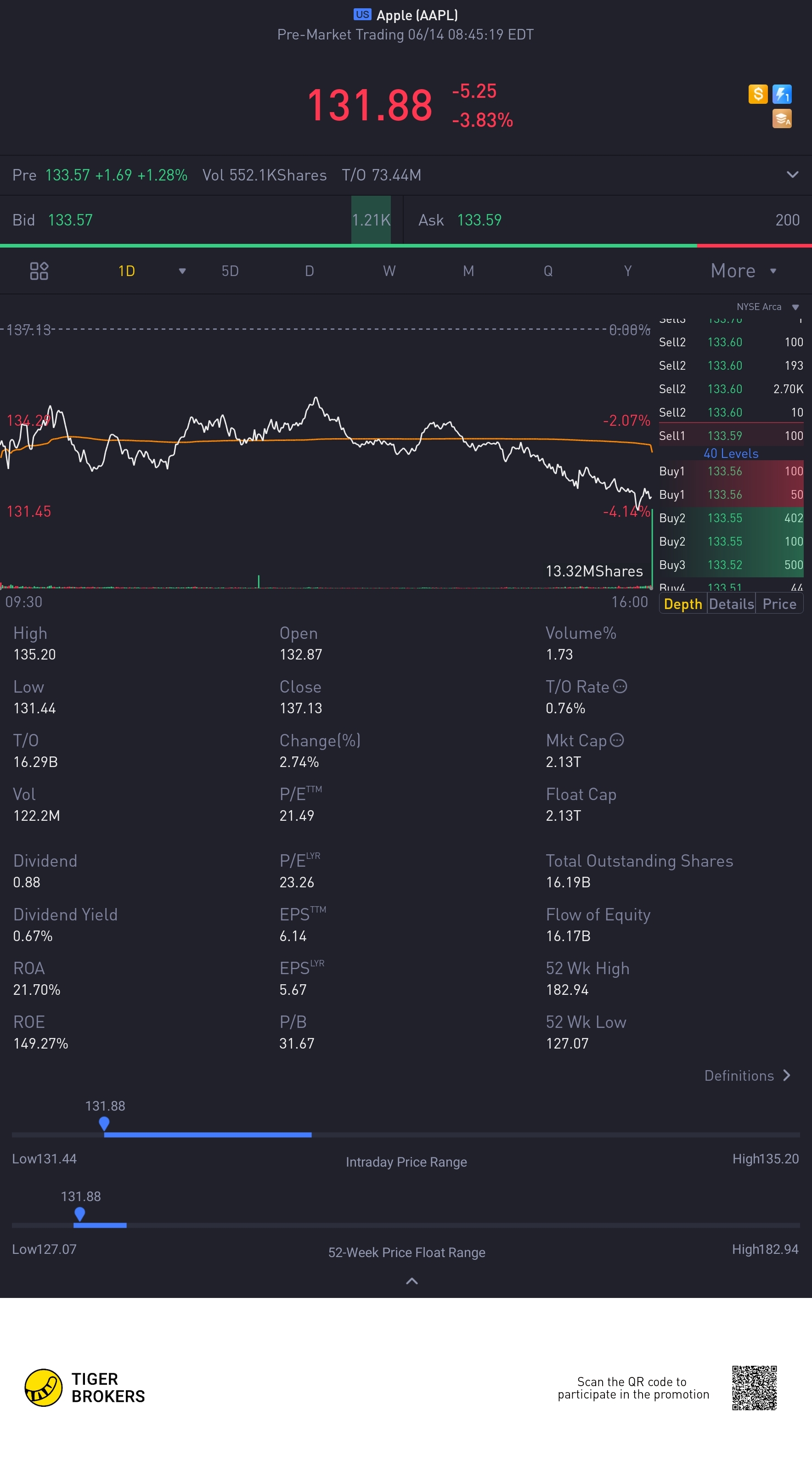Tap the 52-Week Price Float Range bar
812x1478 pixels.
406,1225
